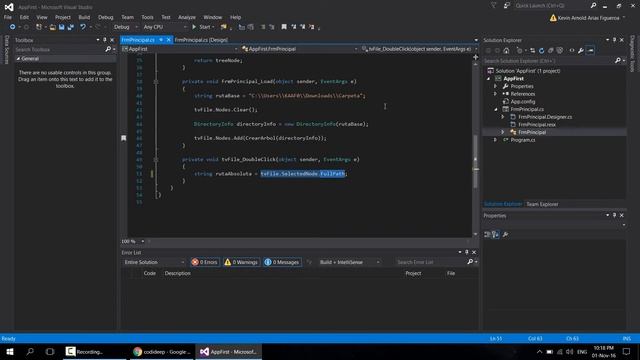
Task: Click the Search Solution Explorer input field
Action: 548,61
